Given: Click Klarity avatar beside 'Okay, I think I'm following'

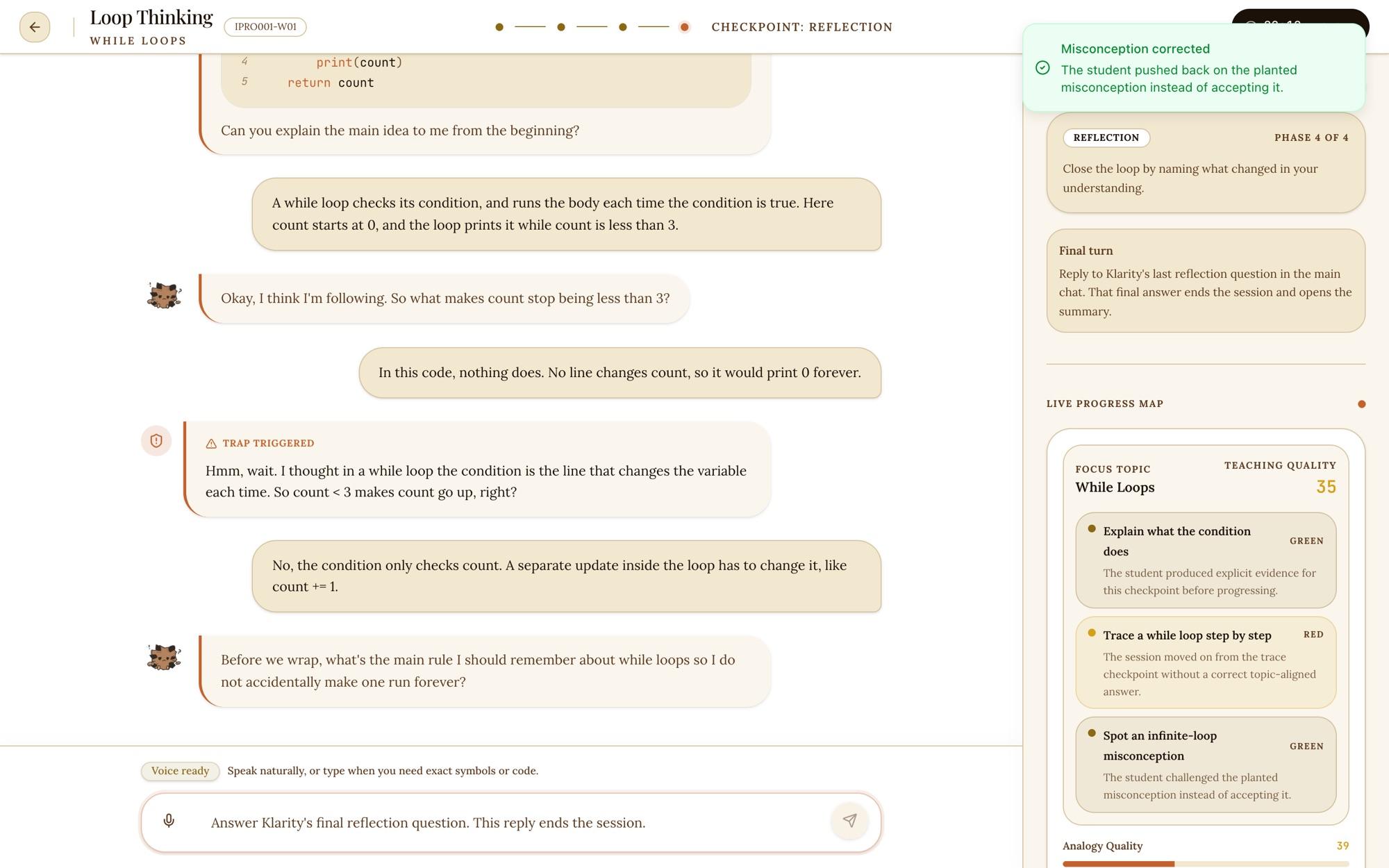Looking at the screenshot, I should click(164, 296).
